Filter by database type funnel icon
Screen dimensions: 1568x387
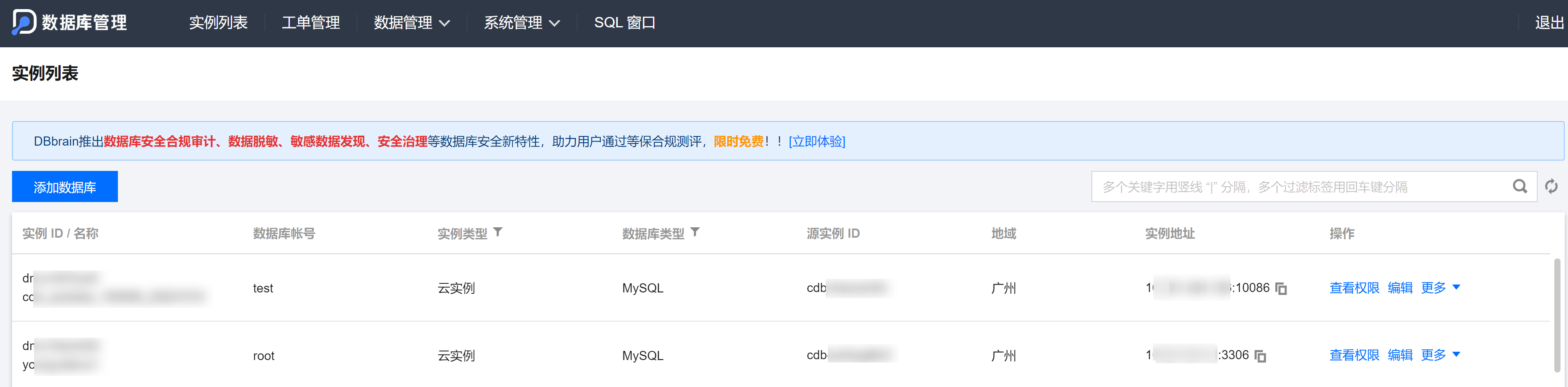695,232
